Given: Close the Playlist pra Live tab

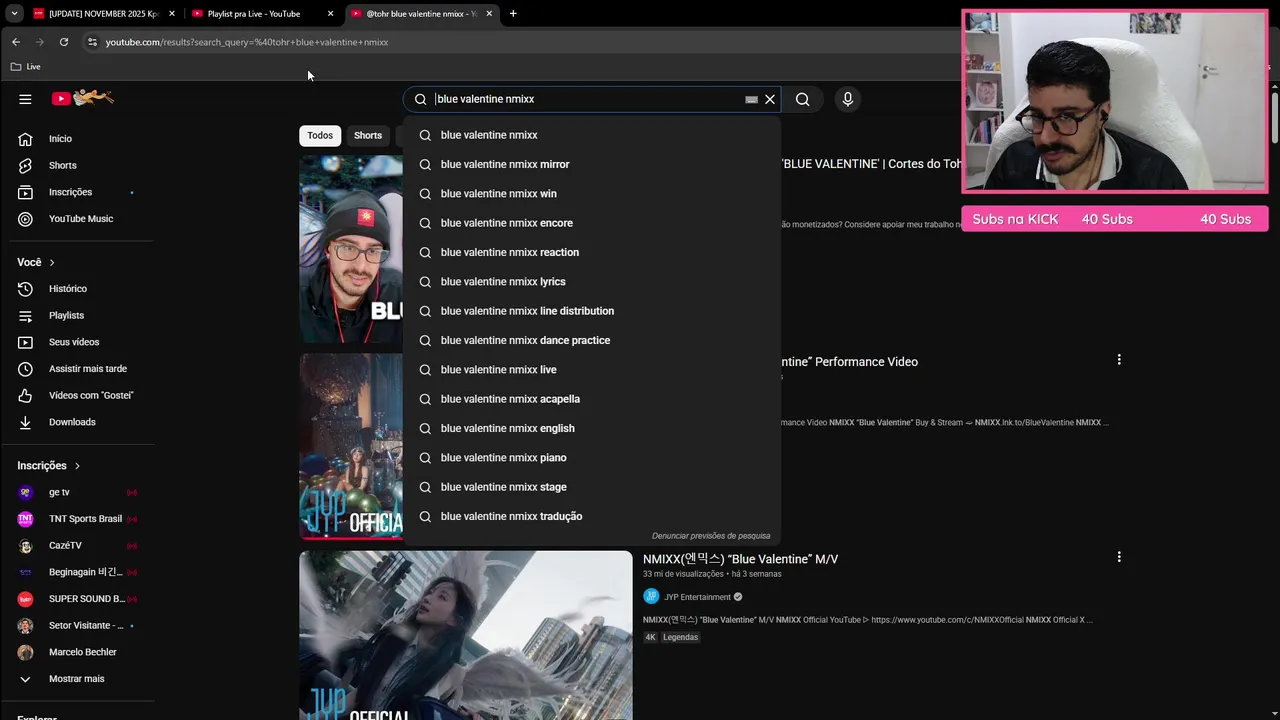Looking at the screenshot, I should click(330, 14).
